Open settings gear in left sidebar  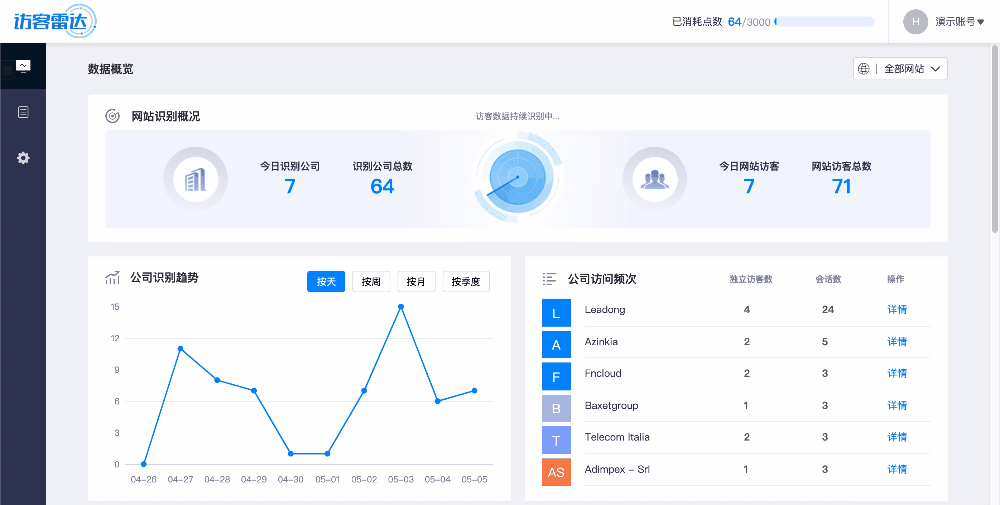23,158
